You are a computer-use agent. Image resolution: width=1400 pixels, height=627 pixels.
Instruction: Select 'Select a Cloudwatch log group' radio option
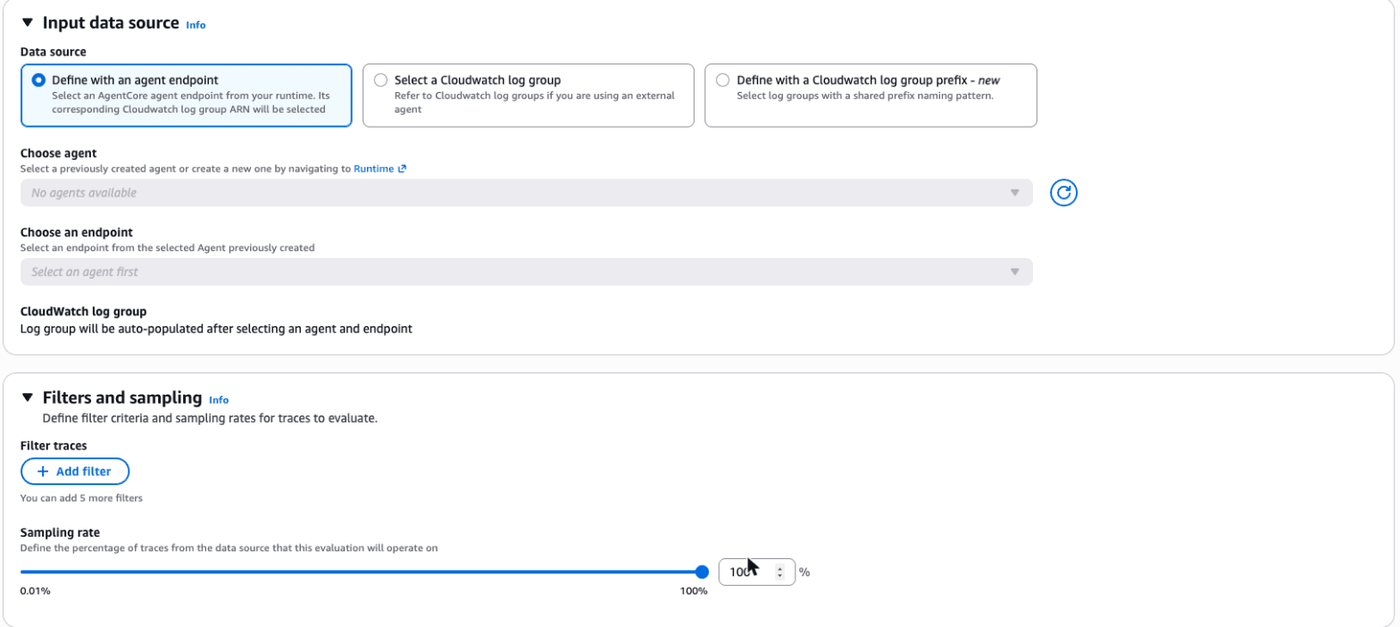(380, 80)
